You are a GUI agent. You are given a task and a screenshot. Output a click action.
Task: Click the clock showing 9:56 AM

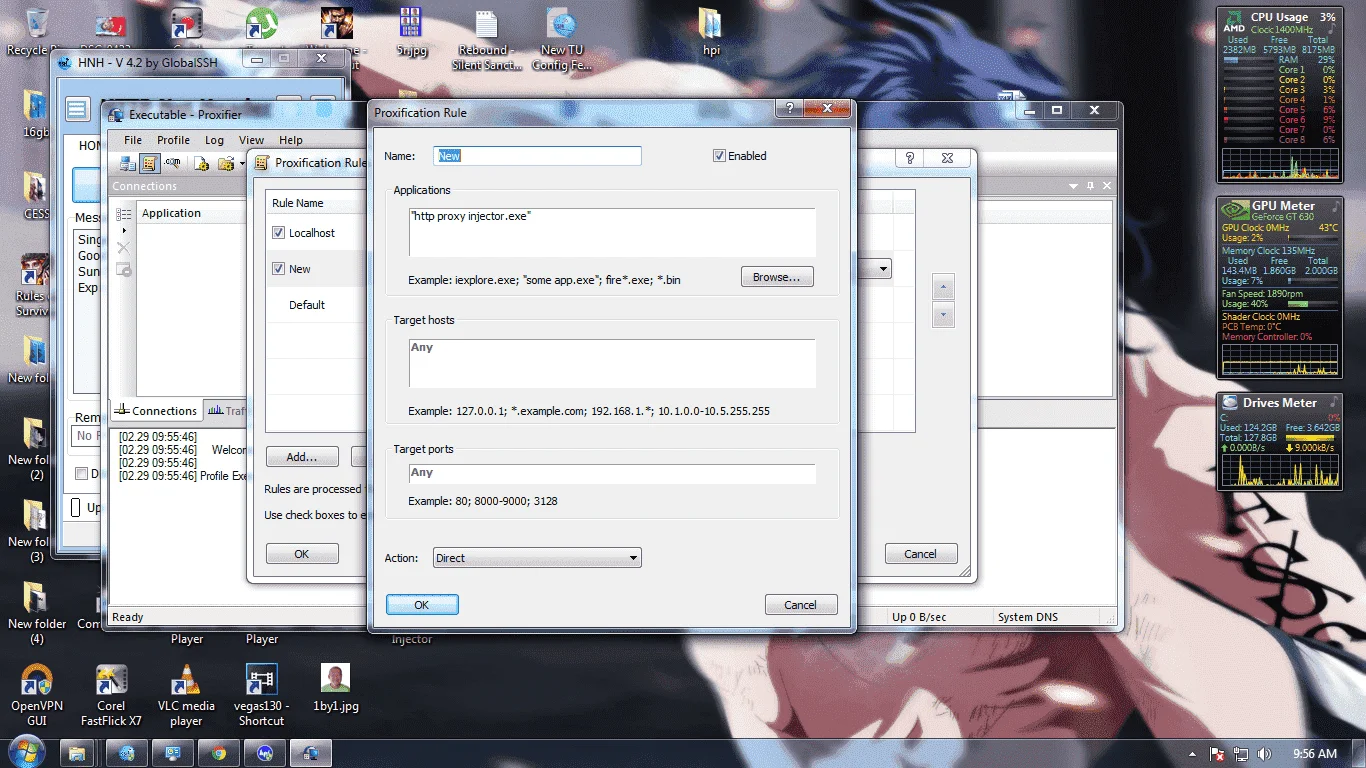(x=1314, y=754)
